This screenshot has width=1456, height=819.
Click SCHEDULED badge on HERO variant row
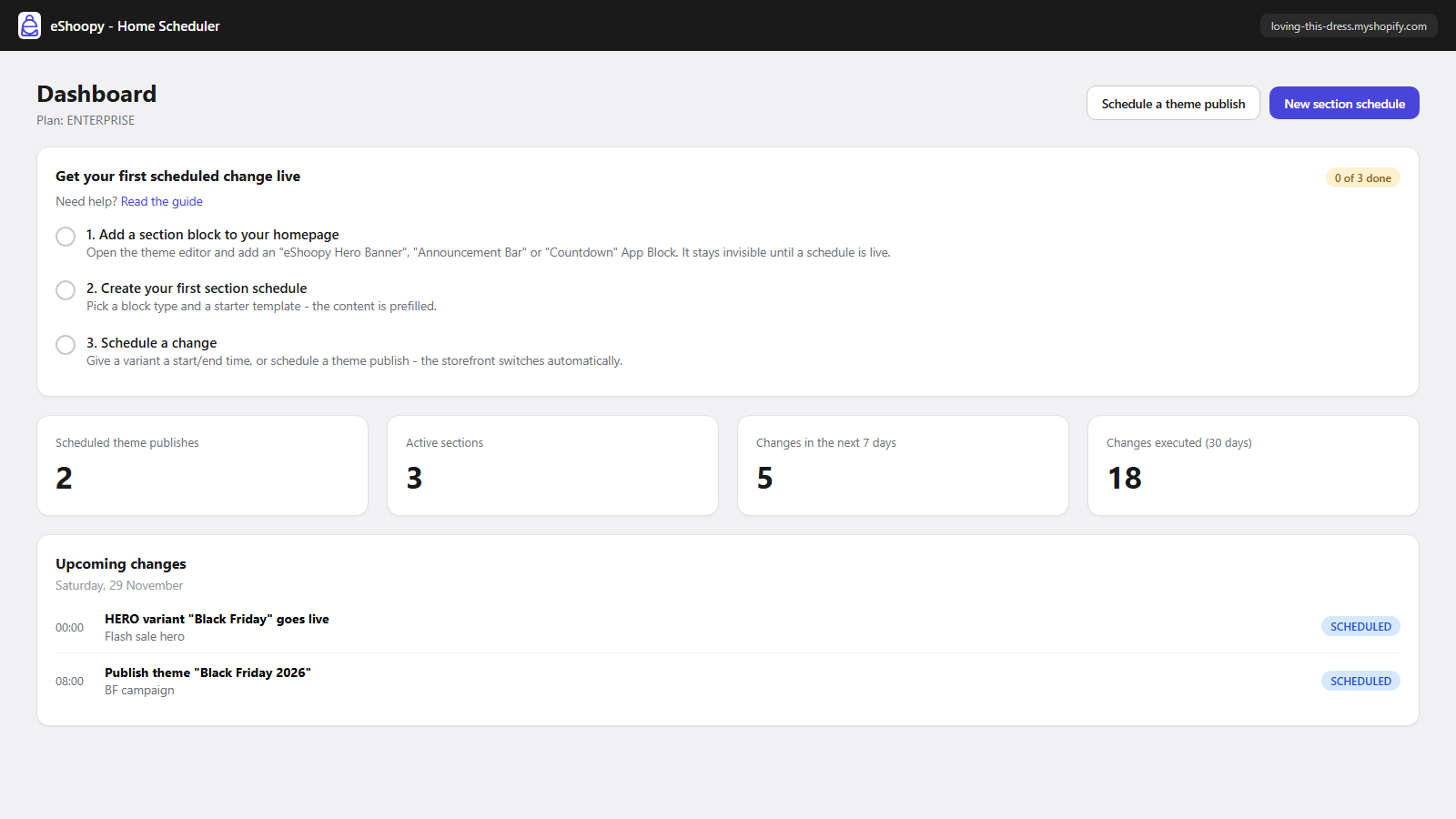(x=1360, y=626)
